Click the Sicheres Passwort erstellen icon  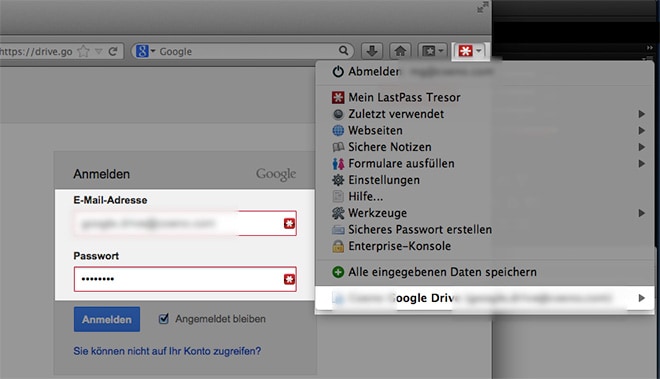pos(338,230)
